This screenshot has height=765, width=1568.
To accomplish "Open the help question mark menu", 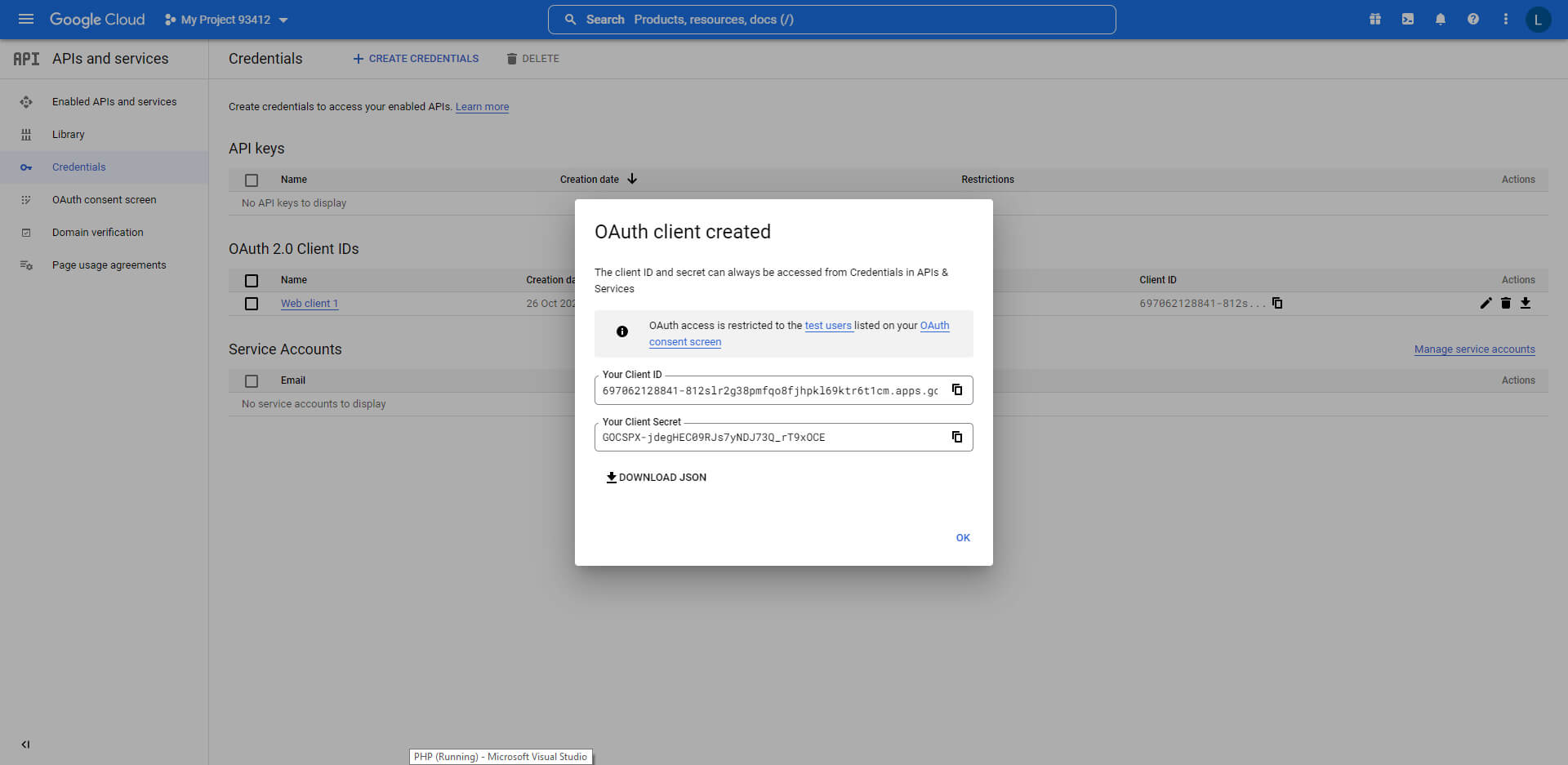I will point(1473,20).
